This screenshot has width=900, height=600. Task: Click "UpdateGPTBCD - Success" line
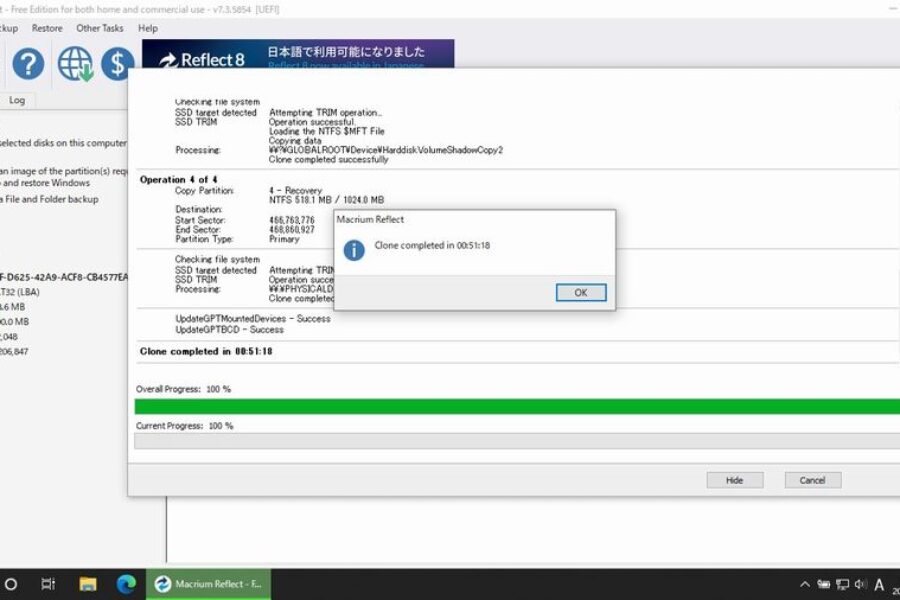pyautogui.click(x=229, y=330)
